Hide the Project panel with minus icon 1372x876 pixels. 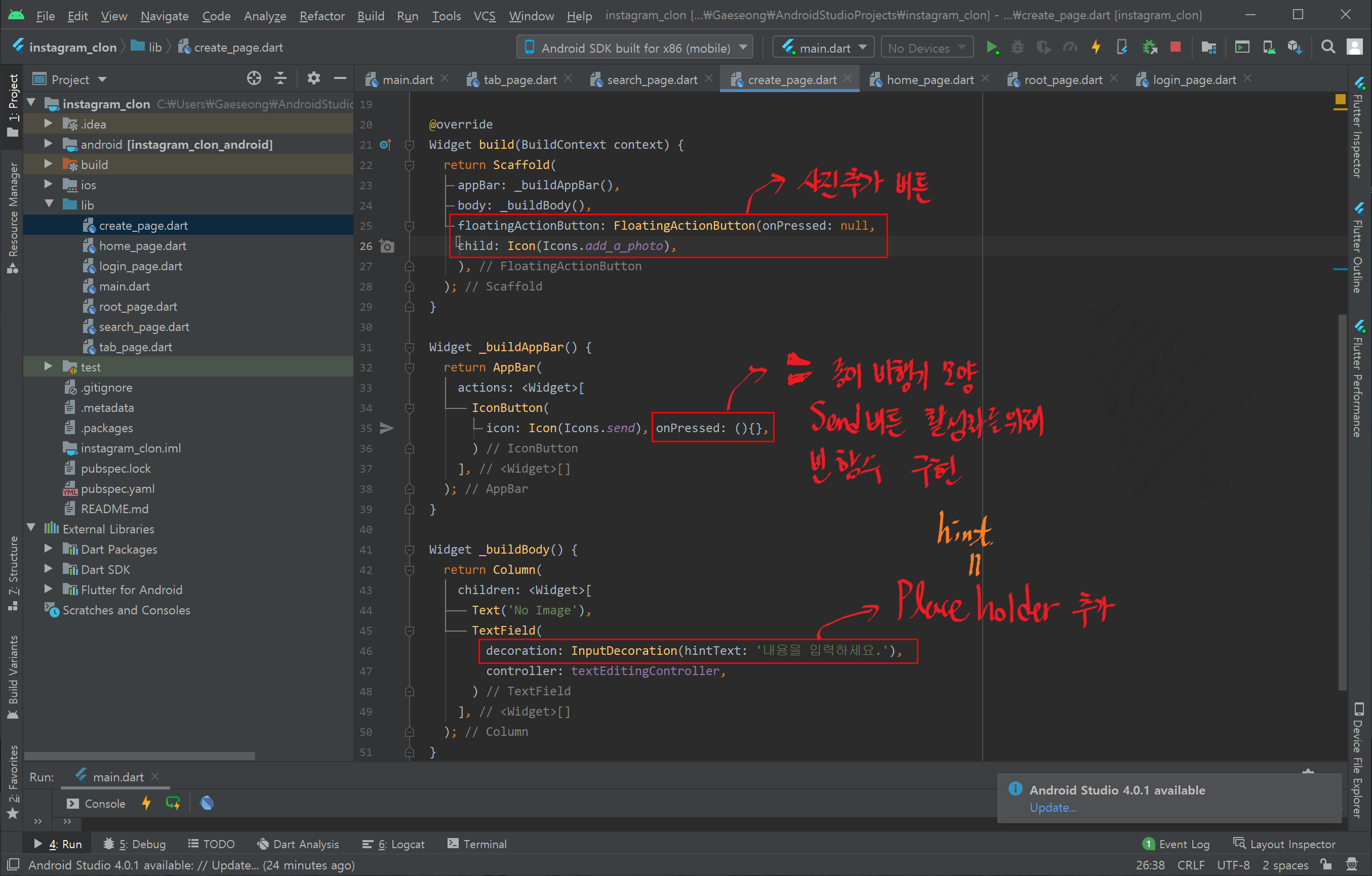[340, 78]
